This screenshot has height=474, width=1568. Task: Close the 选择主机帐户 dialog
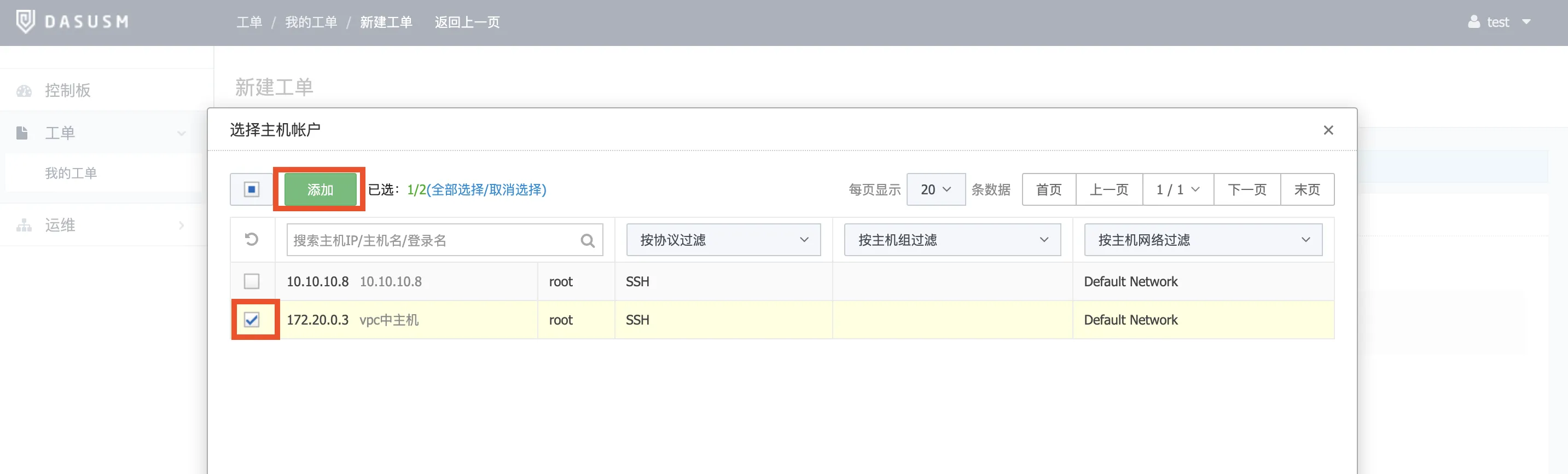click(x=1328, y=130)
